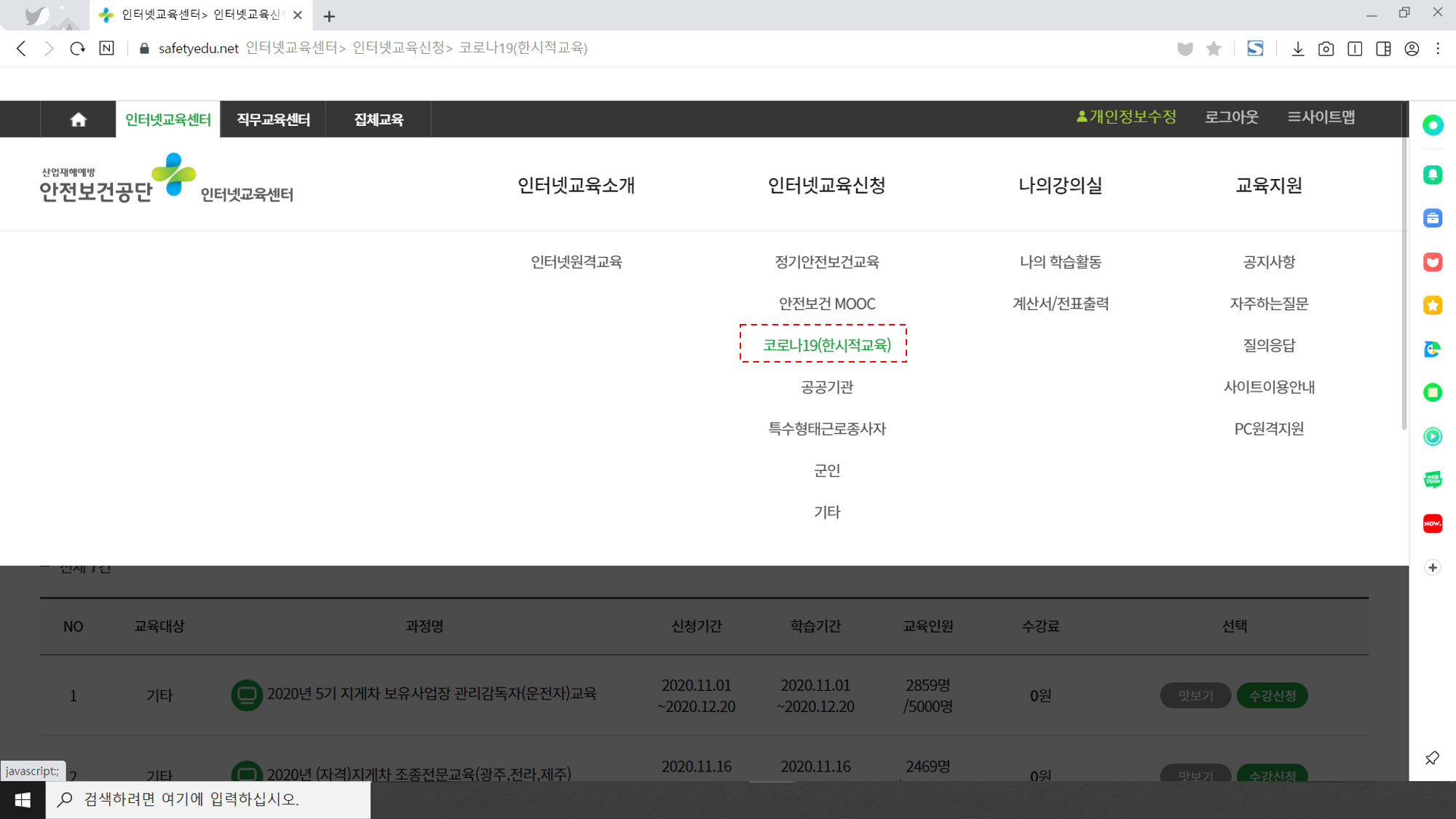1456x819 pixels.
Task: Open a new browser tab
Action: [329, 15]
